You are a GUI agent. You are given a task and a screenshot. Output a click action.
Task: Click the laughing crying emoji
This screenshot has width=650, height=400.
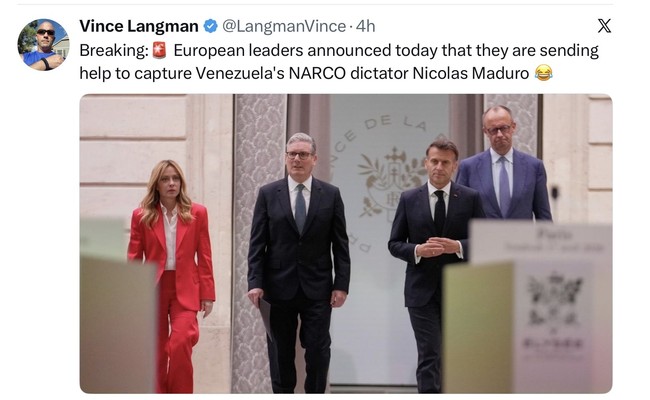(543, 73)
